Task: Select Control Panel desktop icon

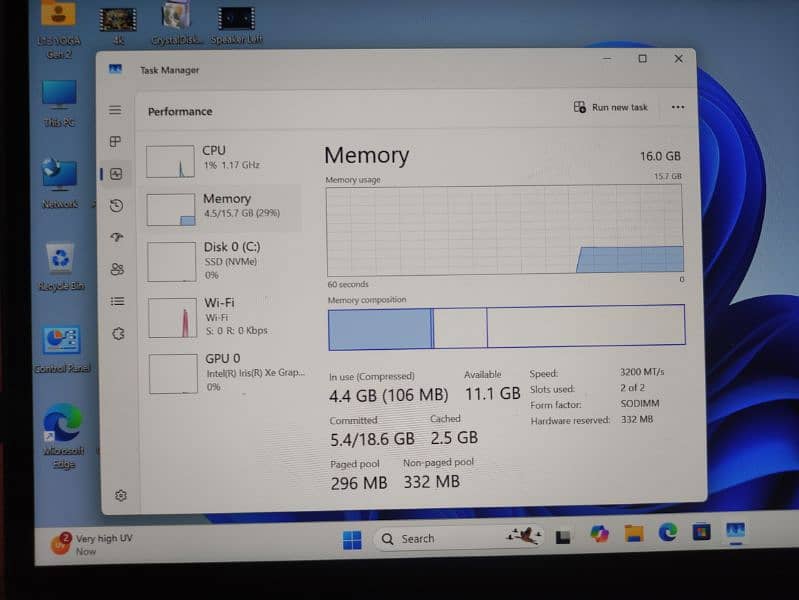Action: [62, 349]
